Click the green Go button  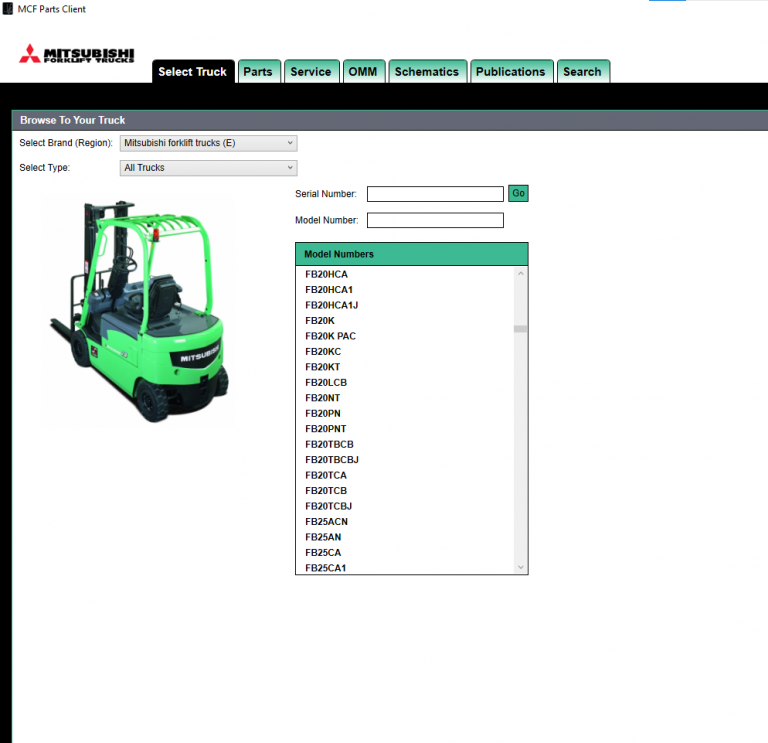pyautogui.click(x=518, y=193)
